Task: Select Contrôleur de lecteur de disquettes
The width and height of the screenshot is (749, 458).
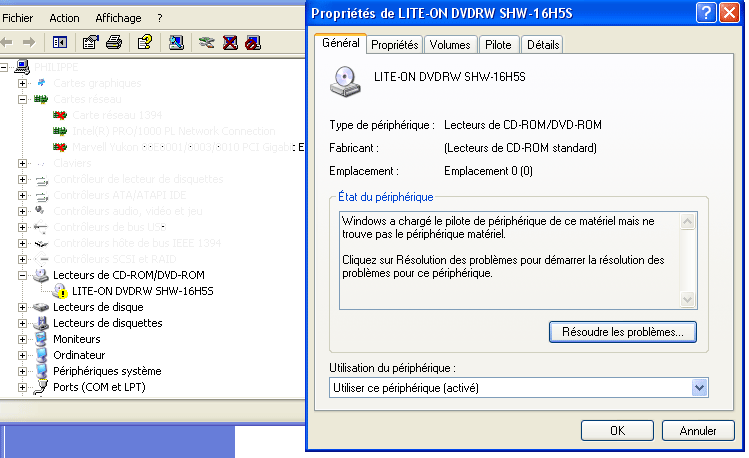Action: [x=139, y=179]
